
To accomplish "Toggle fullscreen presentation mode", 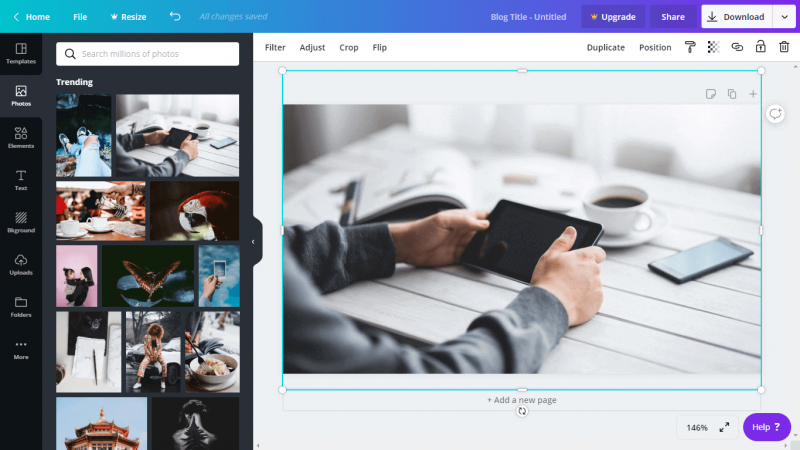I will [725, 427].
